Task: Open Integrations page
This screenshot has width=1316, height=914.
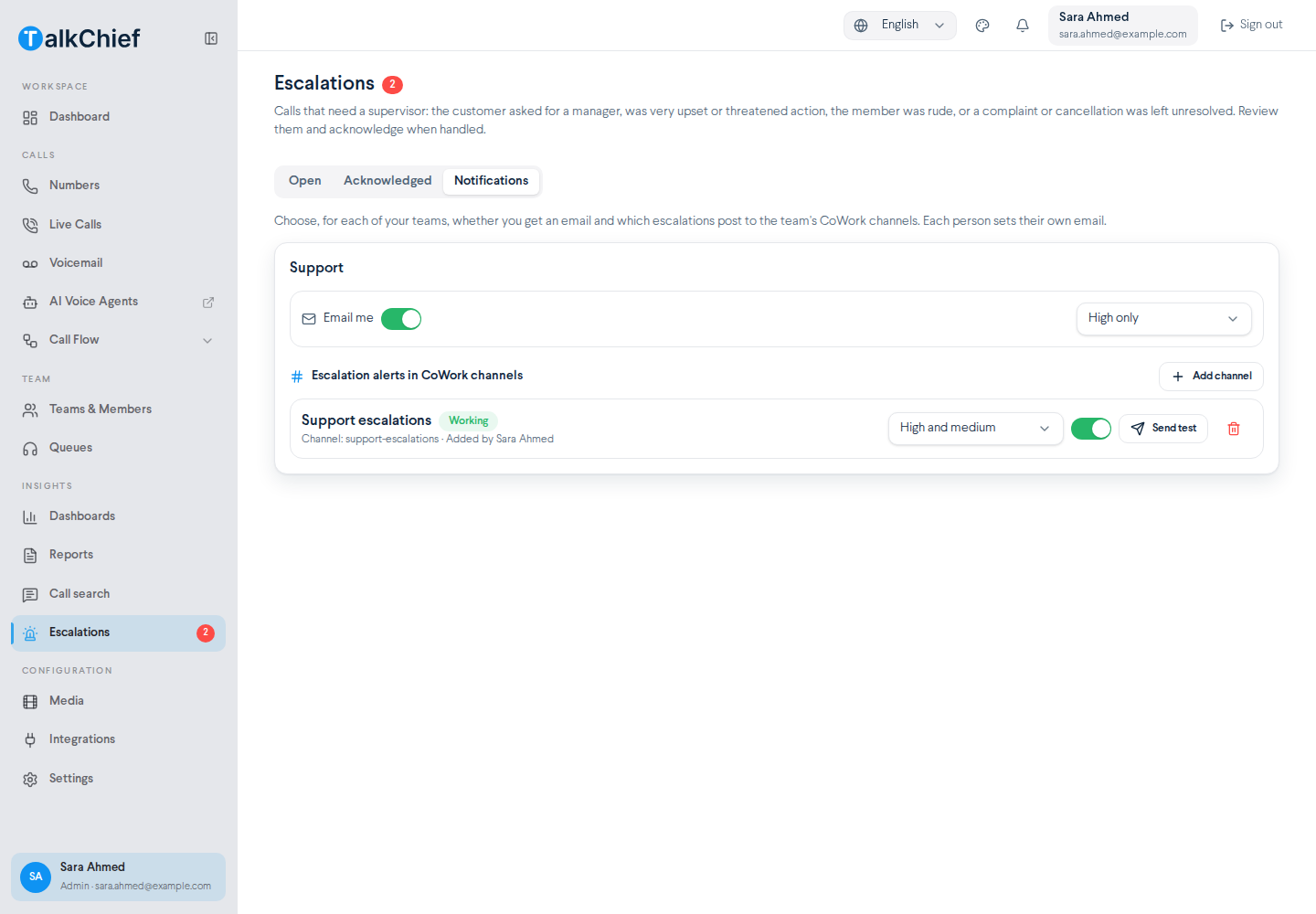Action: point(119,739)
